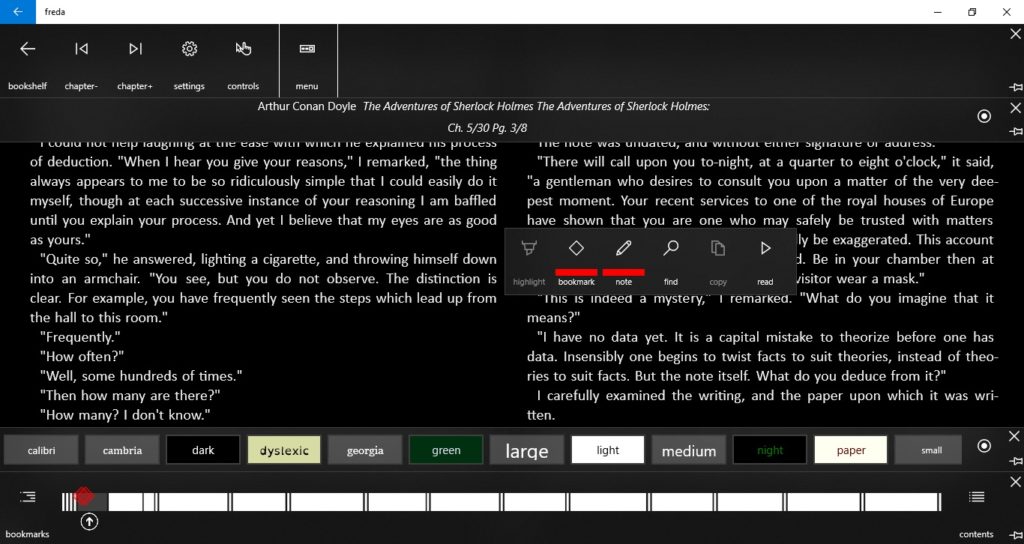1024x544 pixels.
Task: Click the reading progress bar
Action: pos(502,502)
